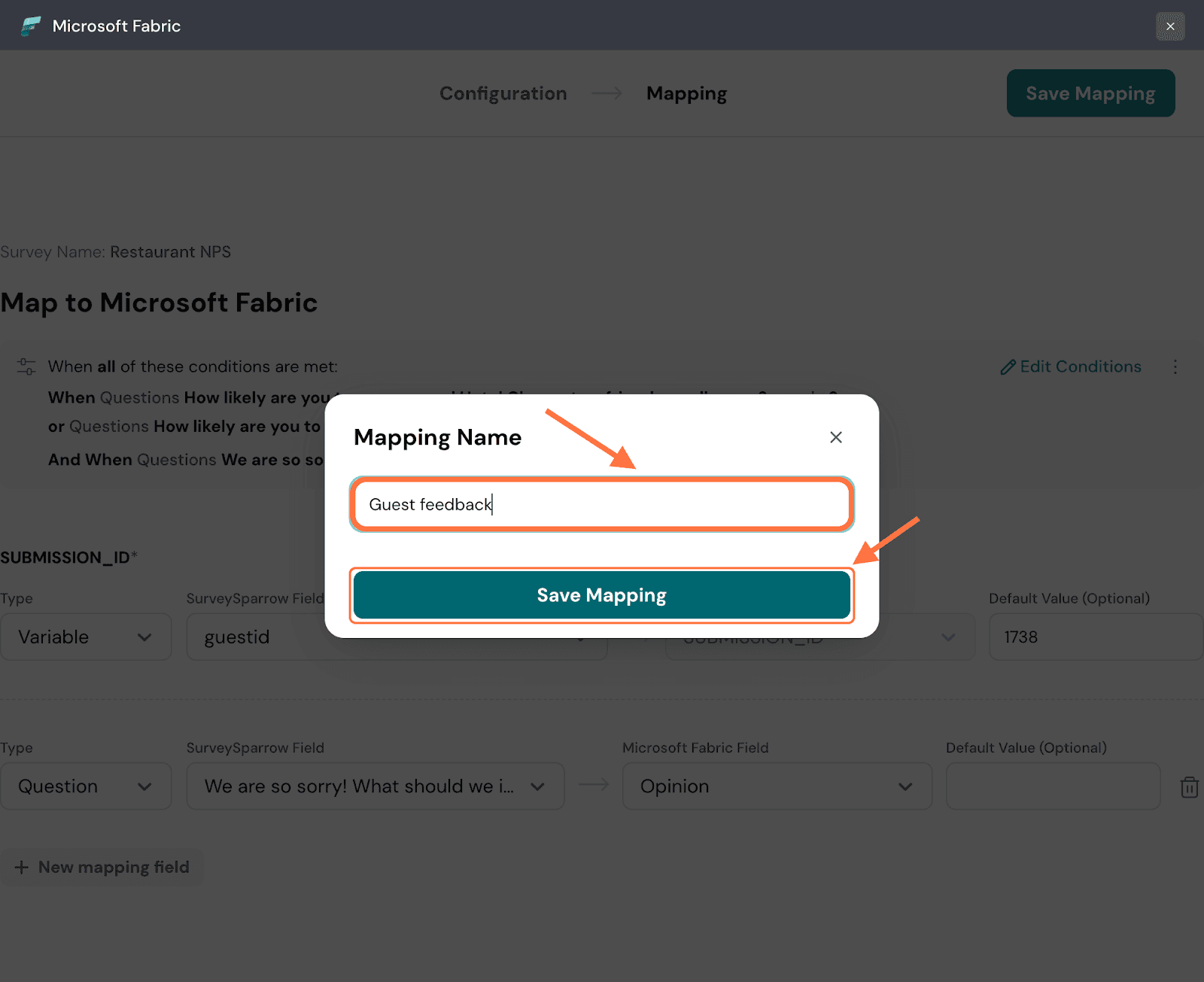This screenshot has width=1204, height=982.
Task: Expand the 'We are so sorry' field dropdown
Action: [x=375, y=786]
